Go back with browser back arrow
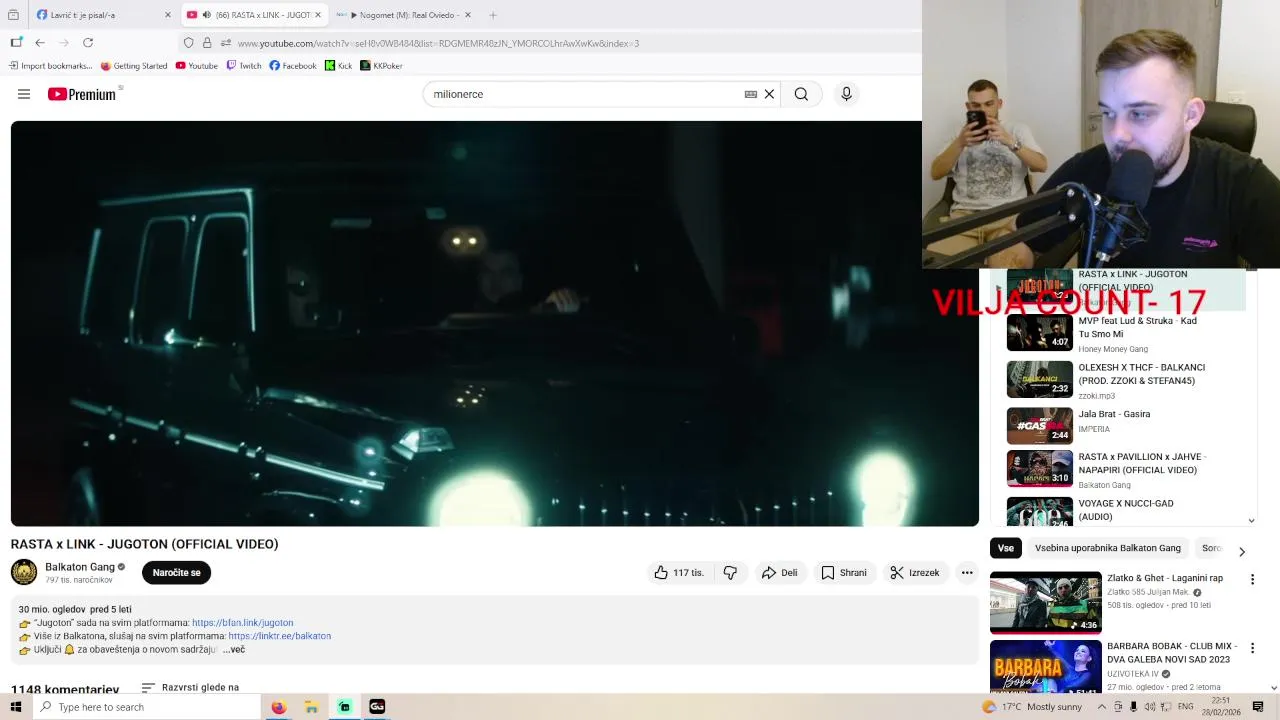The image size is (1280, 720). tap(40, 43)
